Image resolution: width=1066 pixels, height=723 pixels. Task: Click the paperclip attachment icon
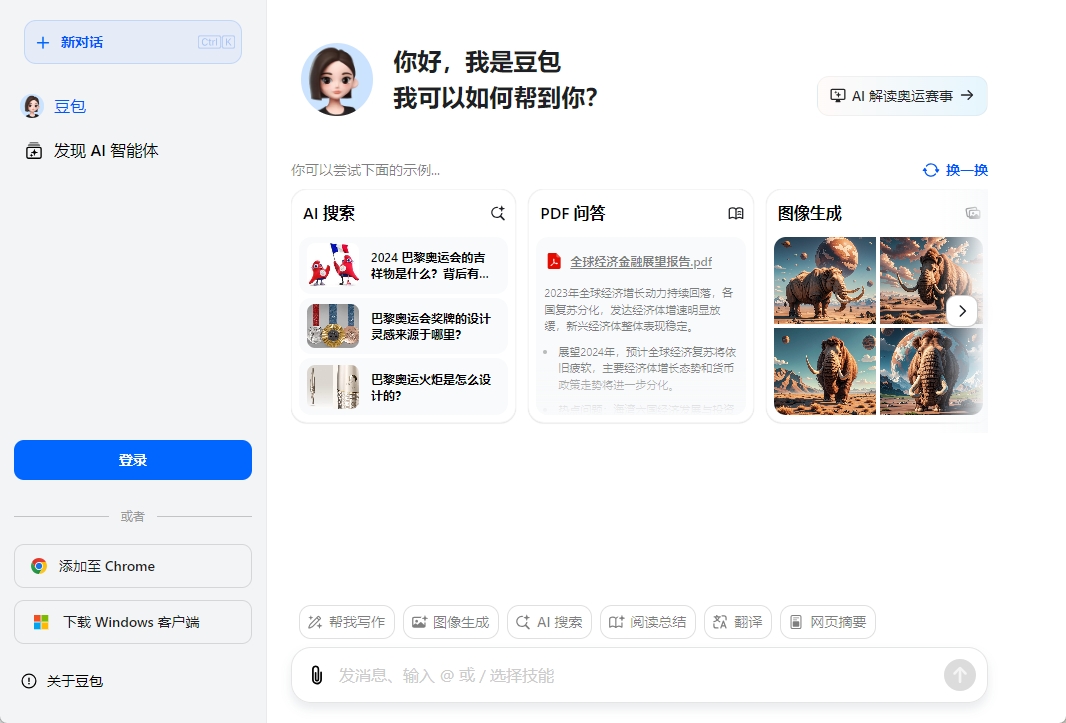click(x=317, y=675)
